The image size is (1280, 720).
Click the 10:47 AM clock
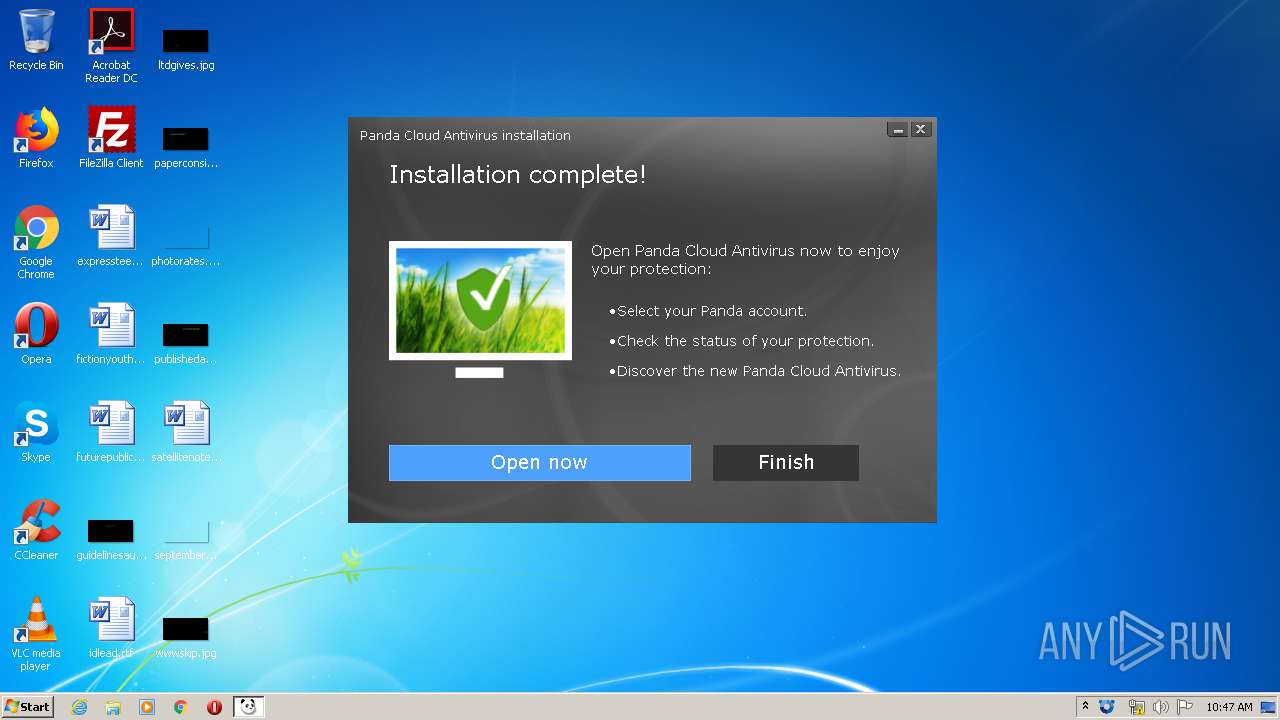pyautogui.click(x=1229, y=707)
